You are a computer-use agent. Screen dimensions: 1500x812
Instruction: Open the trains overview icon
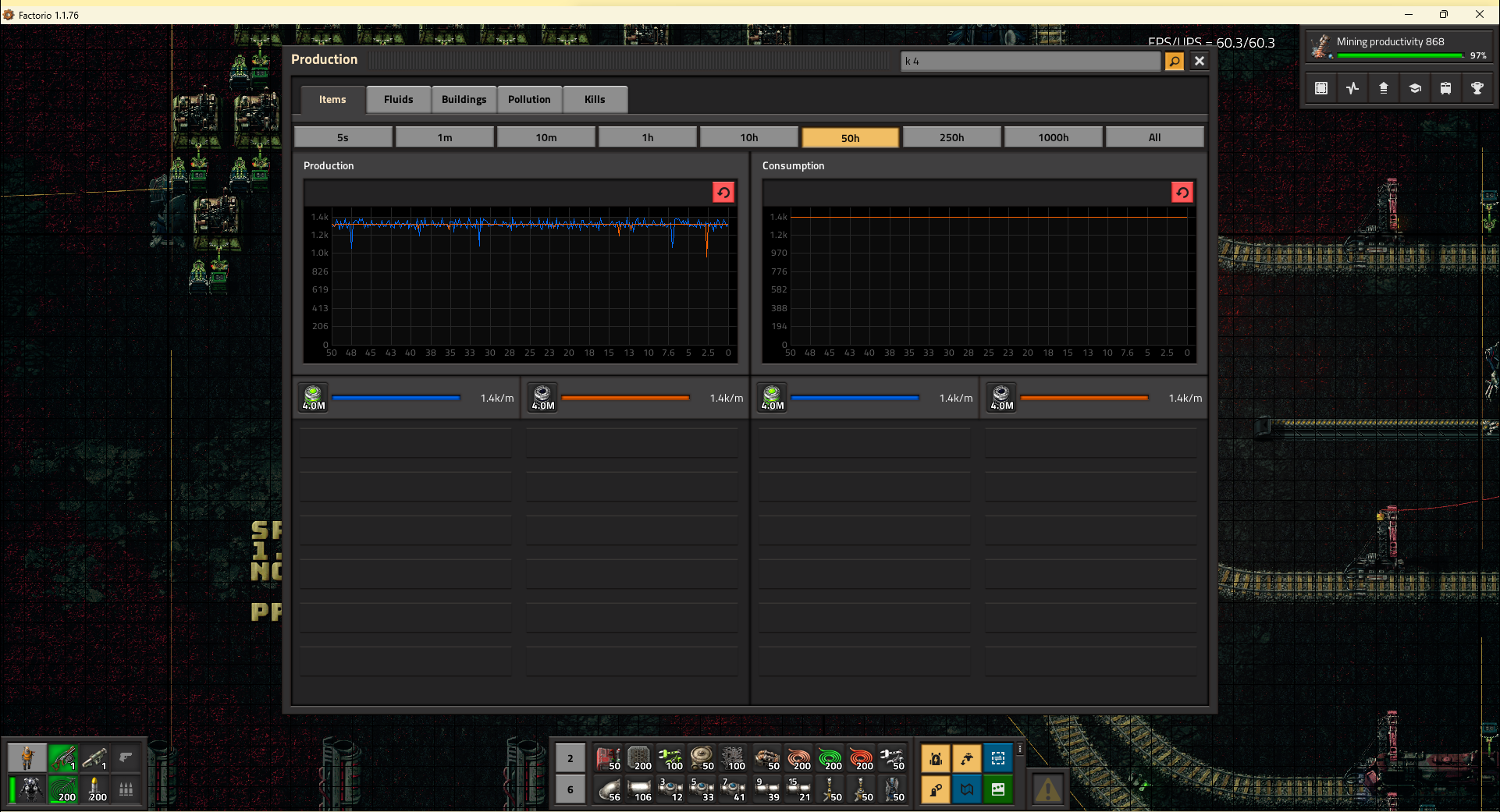1446,88
